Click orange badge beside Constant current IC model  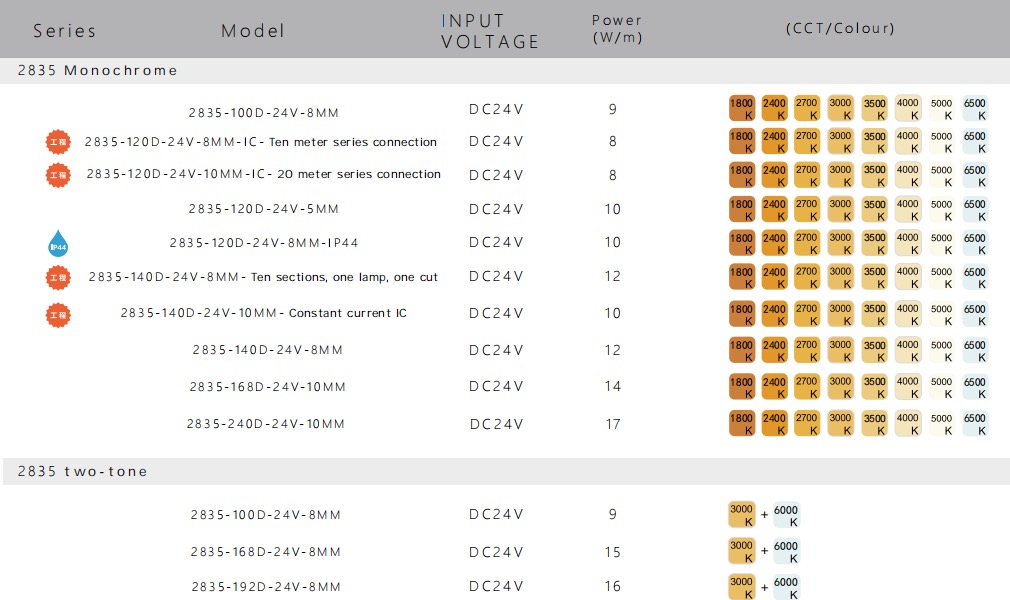point(58,314)
